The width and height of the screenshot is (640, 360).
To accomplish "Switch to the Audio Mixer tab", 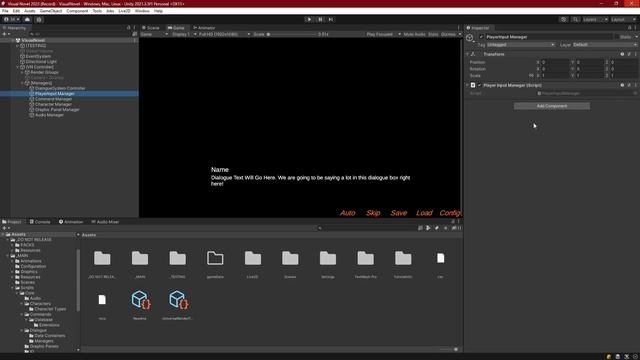I will click(105, 222).
